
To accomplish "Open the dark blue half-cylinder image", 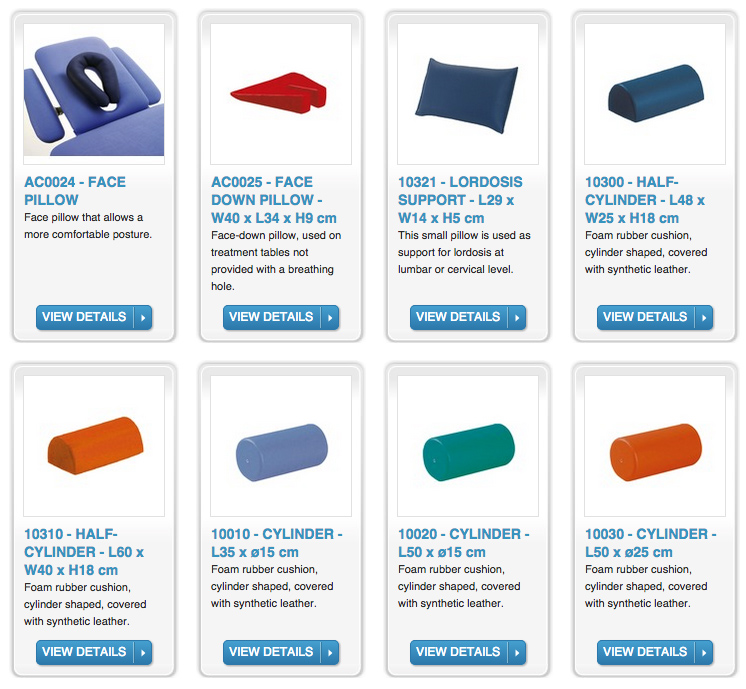I will tap(655, 94).
